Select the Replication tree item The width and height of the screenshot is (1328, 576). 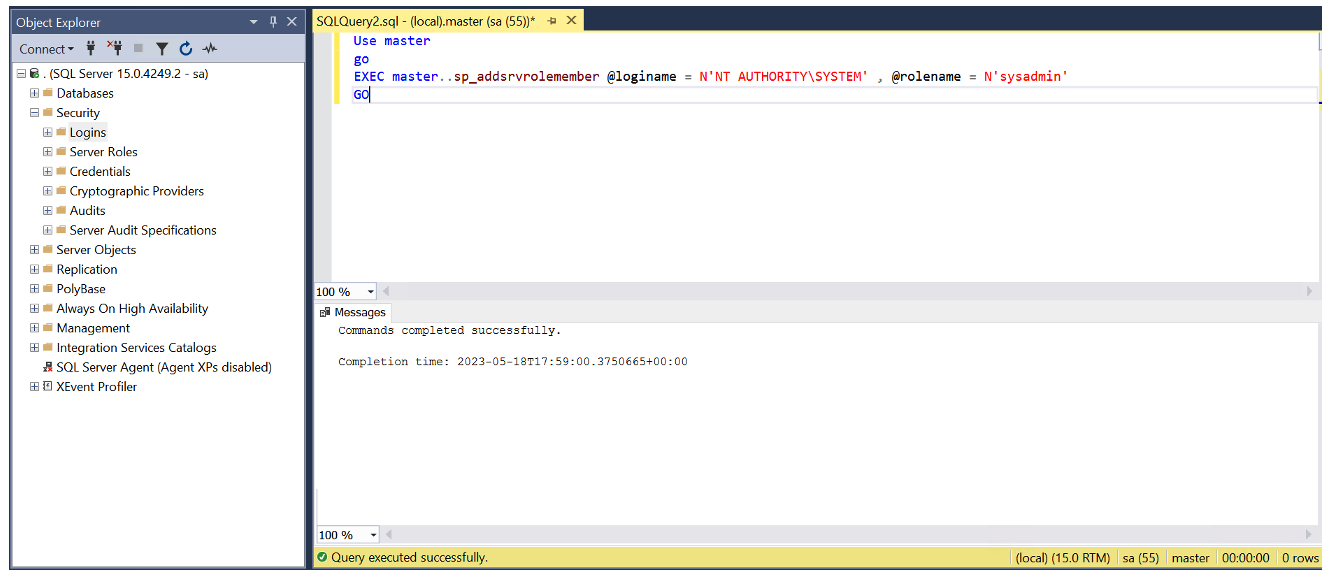(x=87, y=269)
